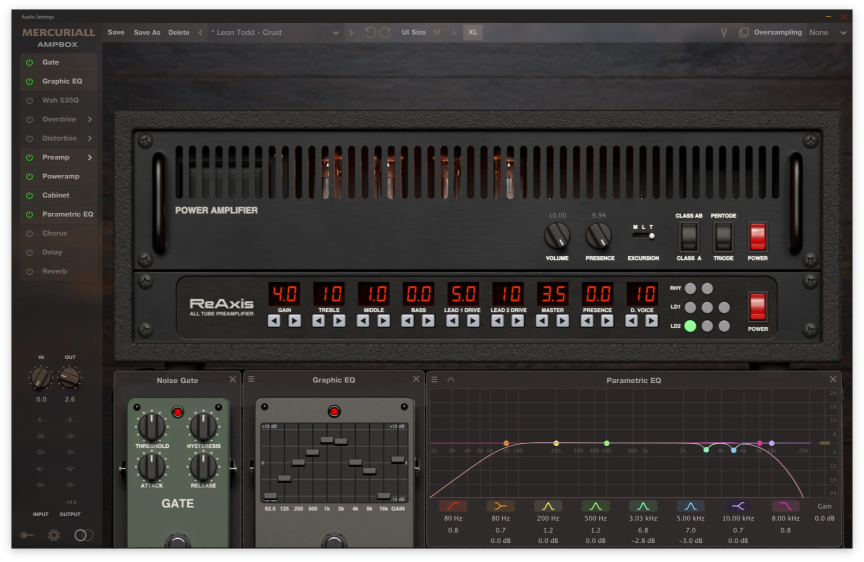This screenshot has height=562, width=864.
Task: Select the lit green LD2 channel button
Action: click(690, 326)
